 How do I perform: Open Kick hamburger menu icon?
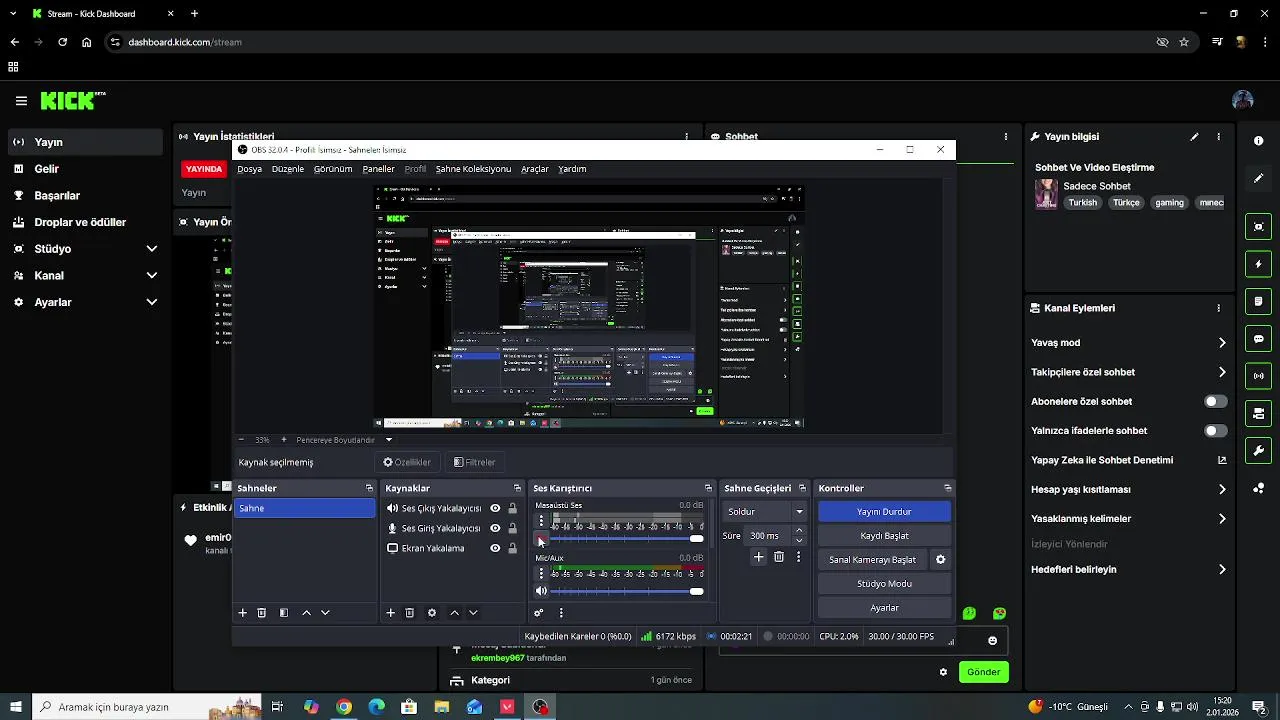(21, 101)
